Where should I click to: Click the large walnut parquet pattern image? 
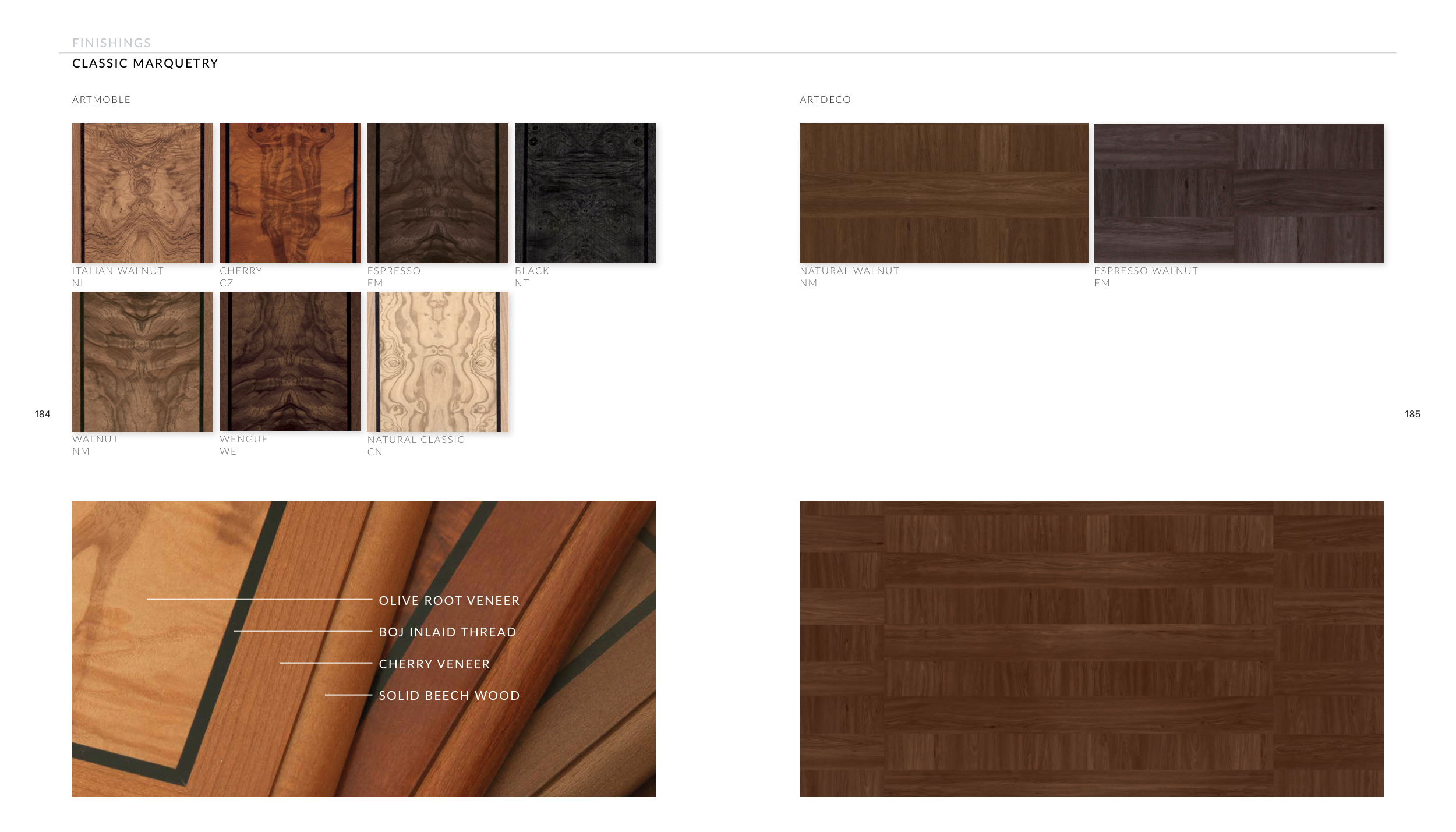[1091, 648]
